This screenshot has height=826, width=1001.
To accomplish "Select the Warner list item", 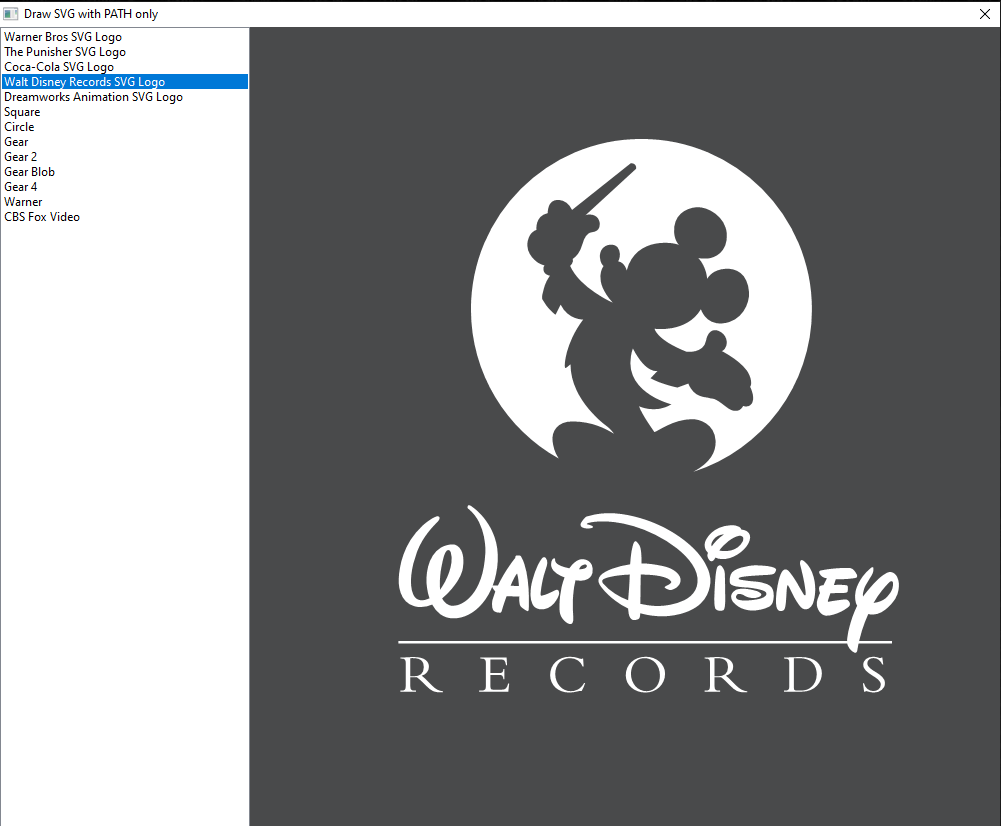I will [124, 202].
